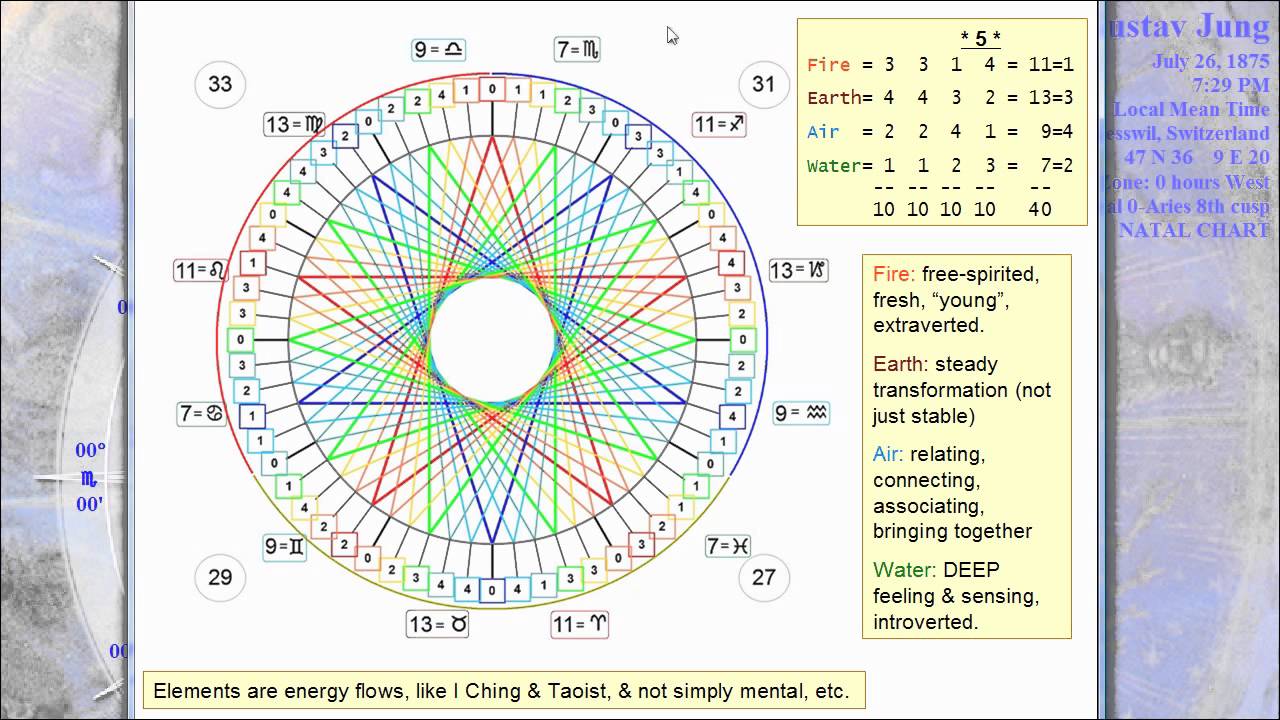Click the circled number 31
This screenshot has width=1280, height=720.
(763, 84)
